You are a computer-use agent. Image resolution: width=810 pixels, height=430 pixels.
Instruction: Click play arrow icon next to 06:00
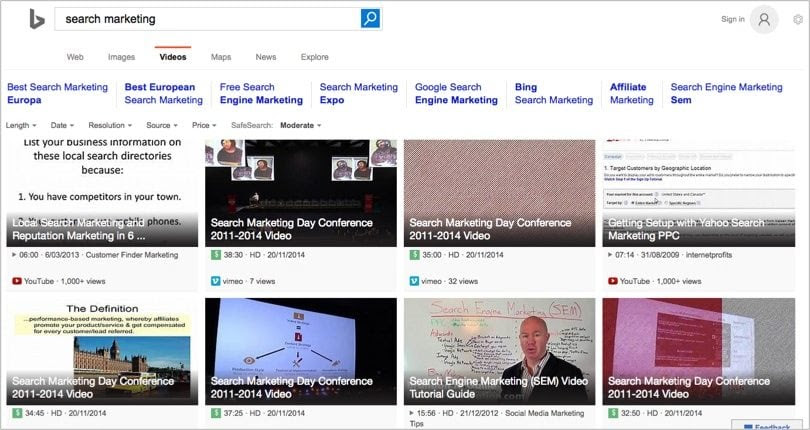pos(14,255)
